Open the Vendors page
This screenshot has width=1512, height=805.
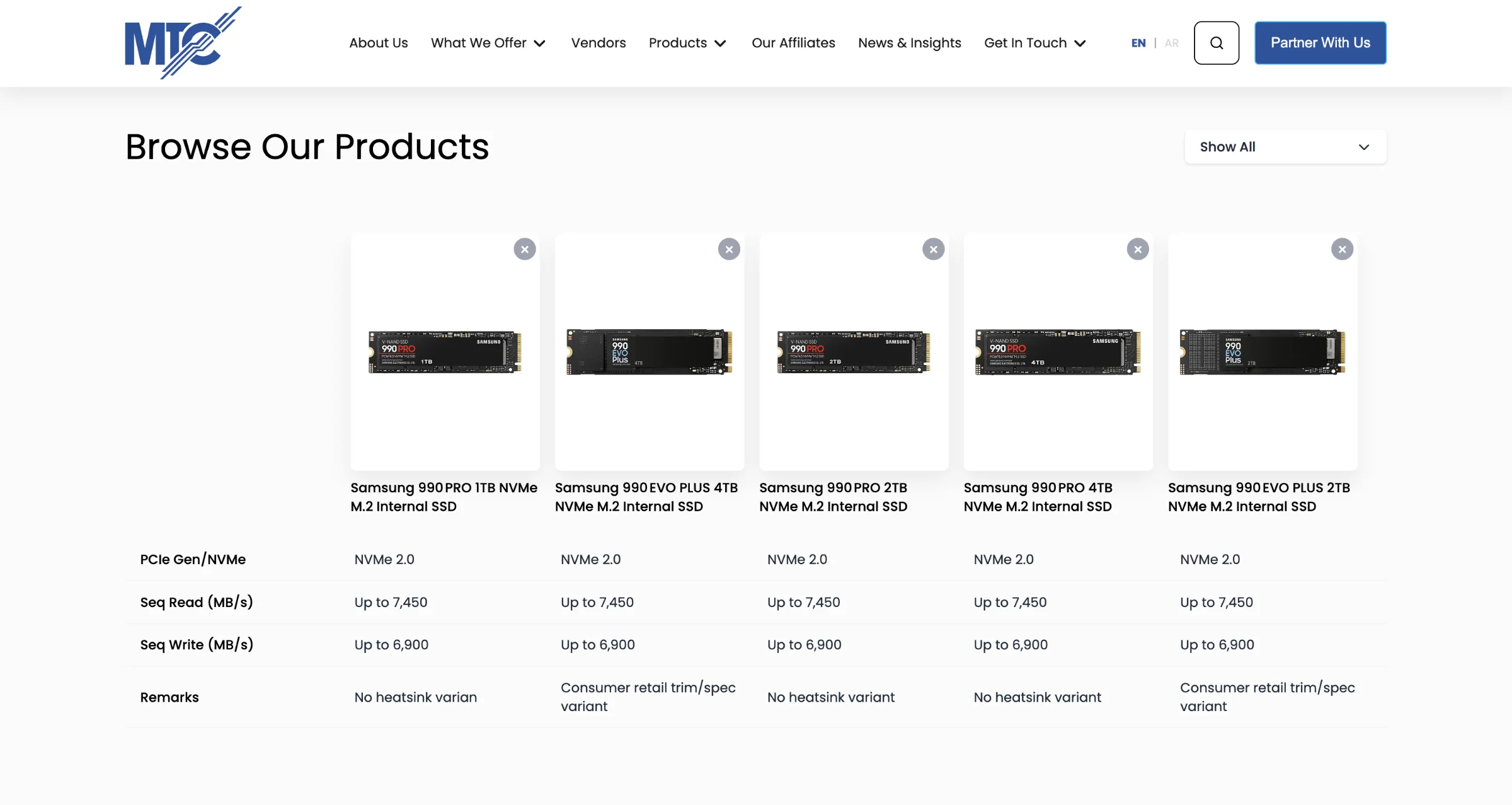pyautogui.click(x=598, y=43)
